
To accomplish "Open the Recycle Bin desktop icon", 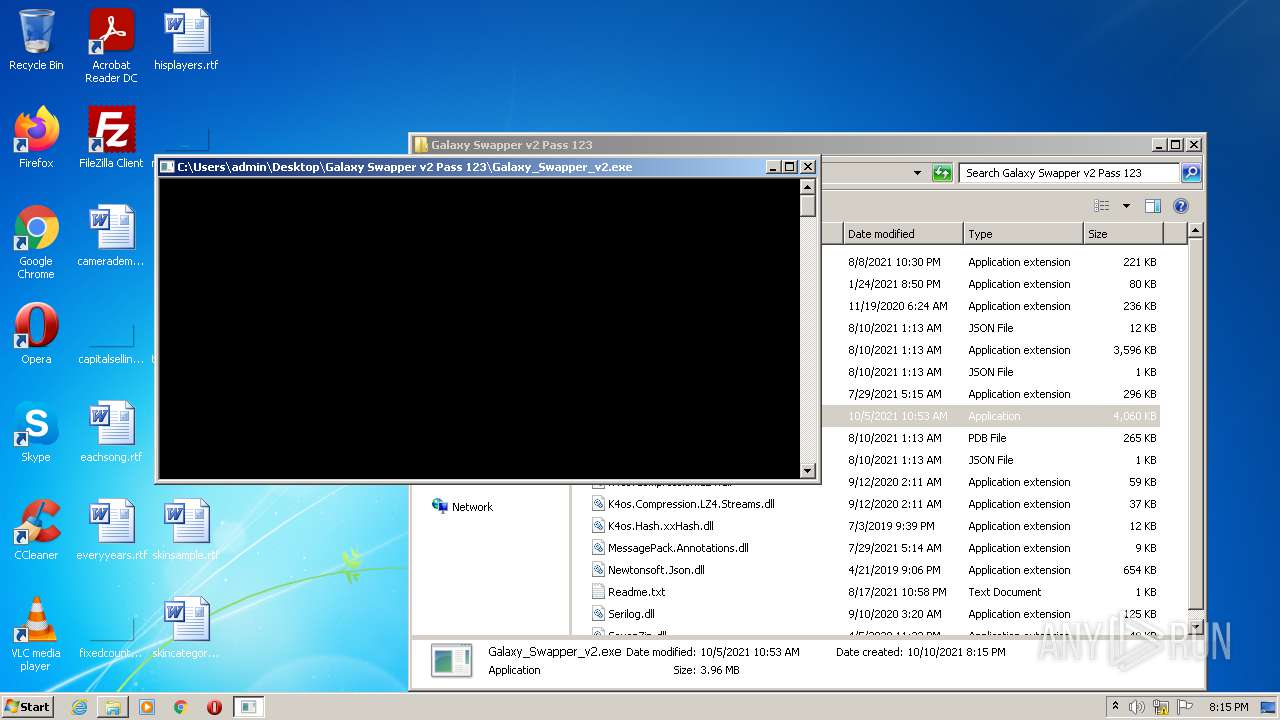I will [x=36, y=40].
